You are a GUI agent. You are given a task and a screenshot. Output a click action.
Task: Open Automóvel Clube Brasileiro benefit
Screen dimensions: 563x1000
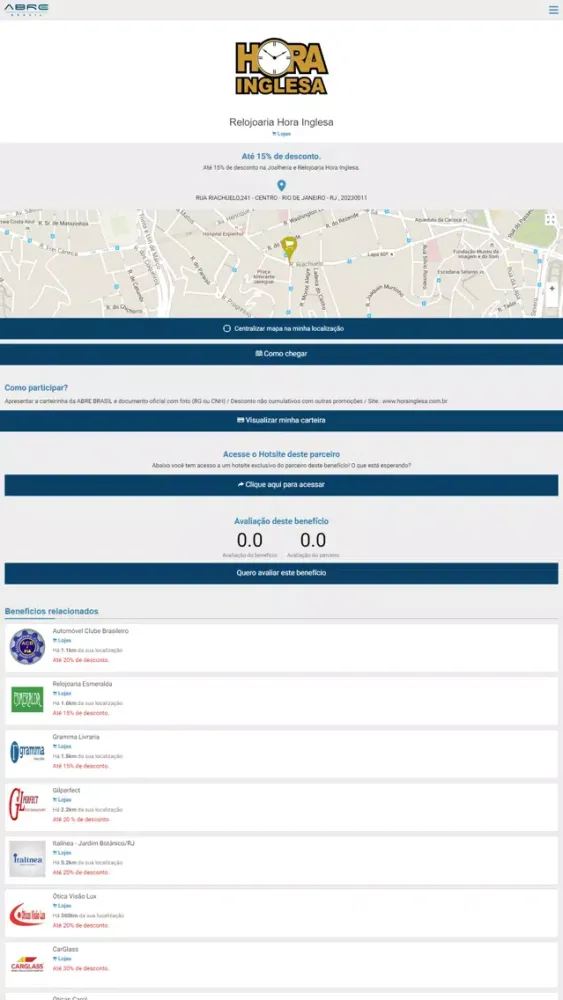281,647
